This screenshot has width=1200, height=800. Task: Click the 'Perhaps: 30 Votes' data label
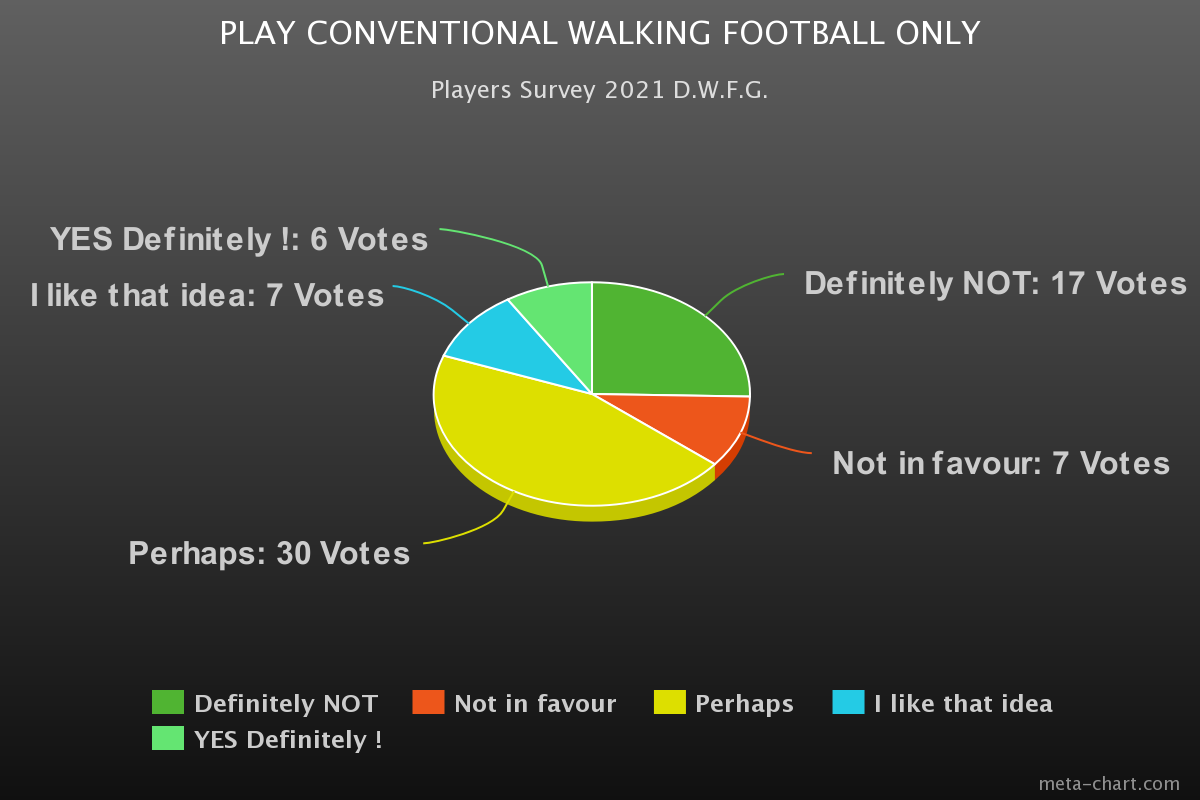tap(269, 554)
